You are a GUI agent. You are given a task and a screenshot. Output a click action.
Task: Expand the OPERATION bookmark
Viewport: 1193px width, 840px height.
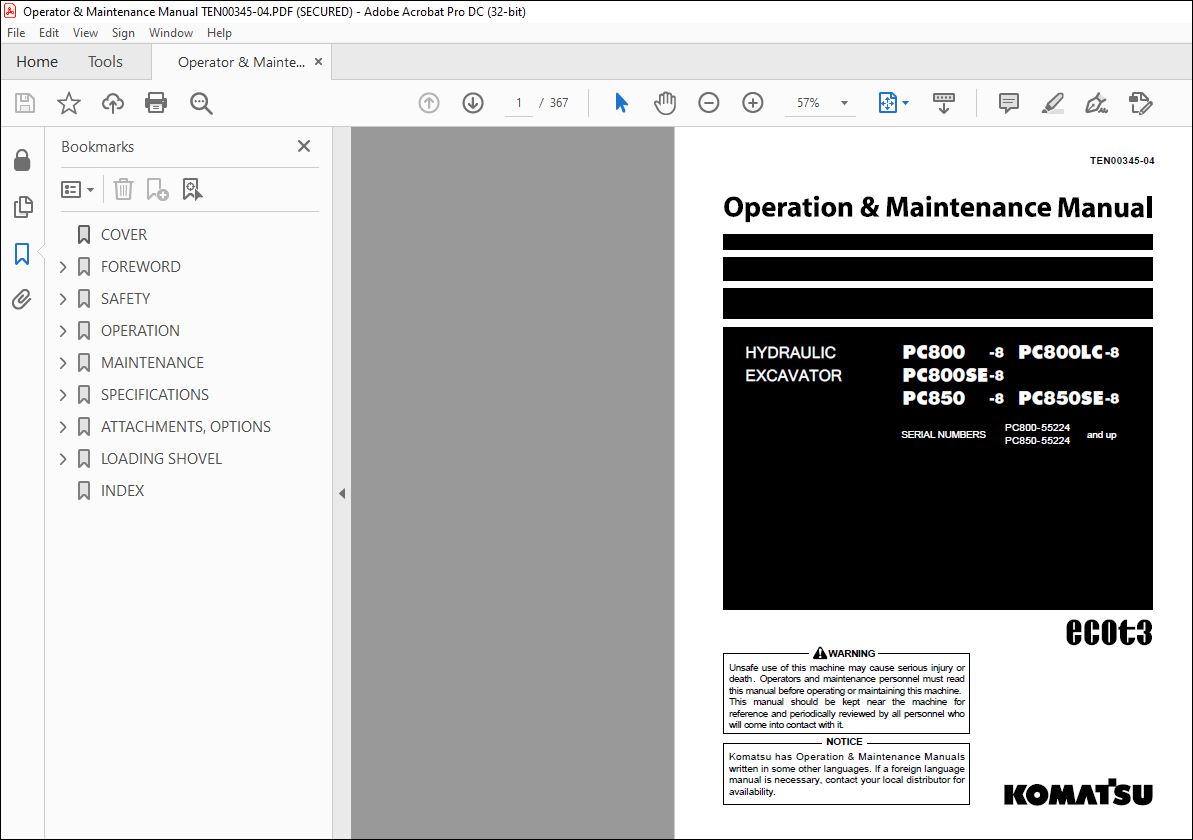click(x=63, y=331)
